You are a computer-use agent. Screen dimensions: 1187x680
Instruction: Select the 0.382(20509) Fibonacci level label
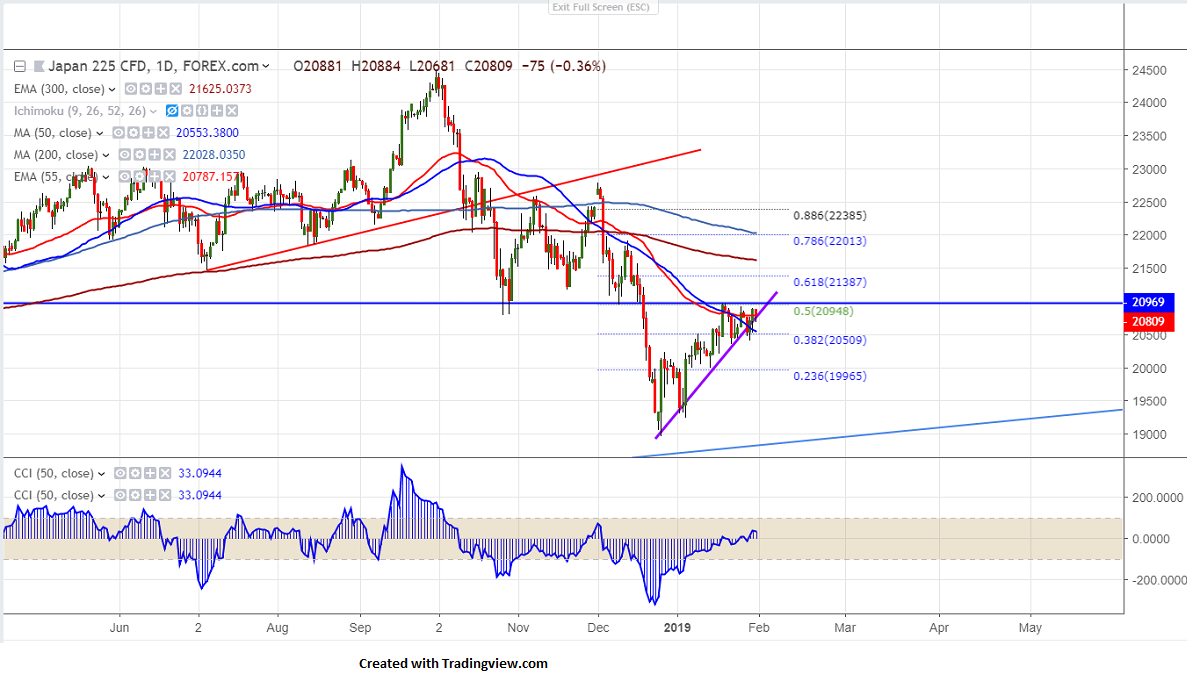(830, 340)
